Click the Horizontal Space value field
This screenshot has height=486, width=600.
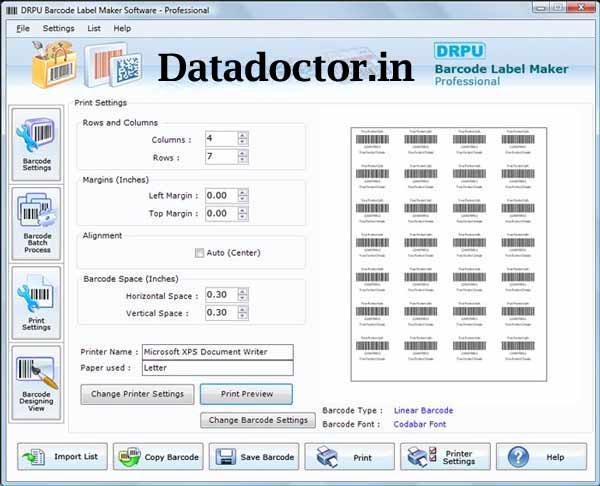click(x=222, y=295)
